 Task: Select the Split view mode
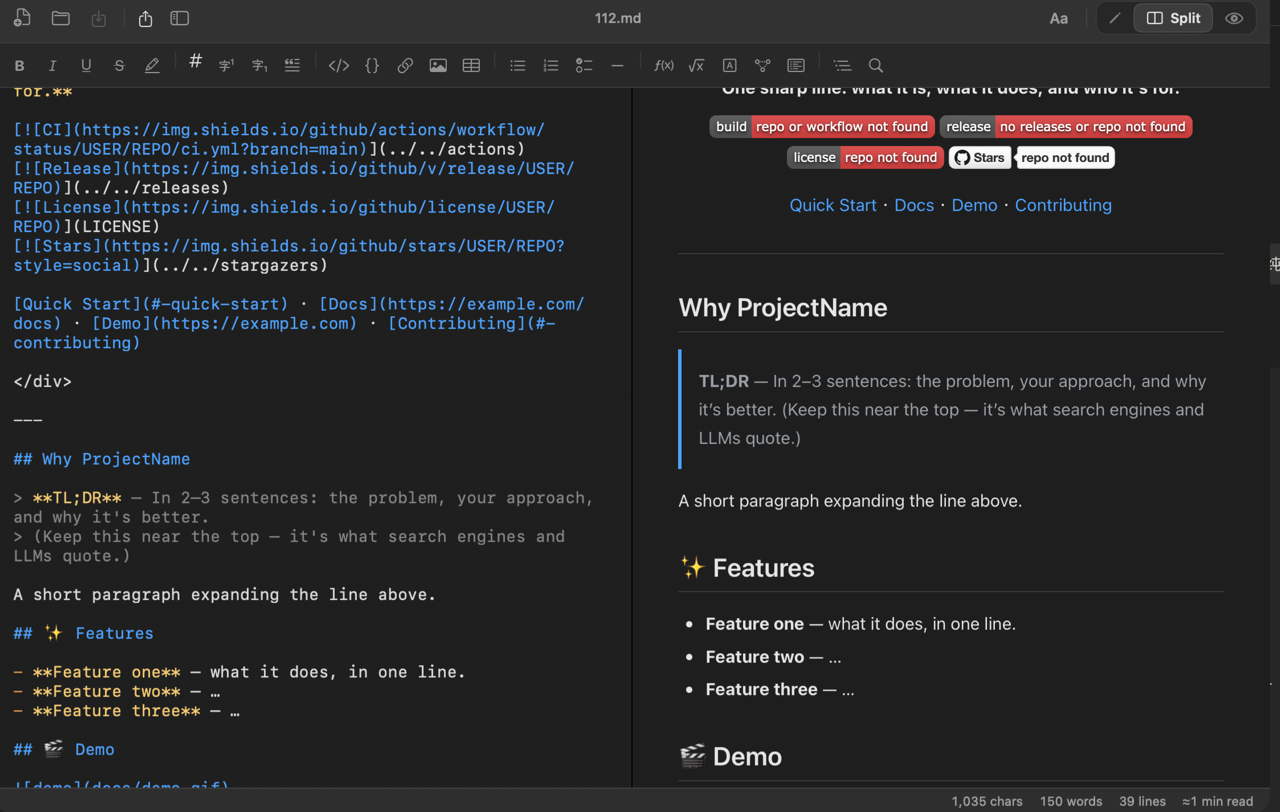tap(1173, 18)
